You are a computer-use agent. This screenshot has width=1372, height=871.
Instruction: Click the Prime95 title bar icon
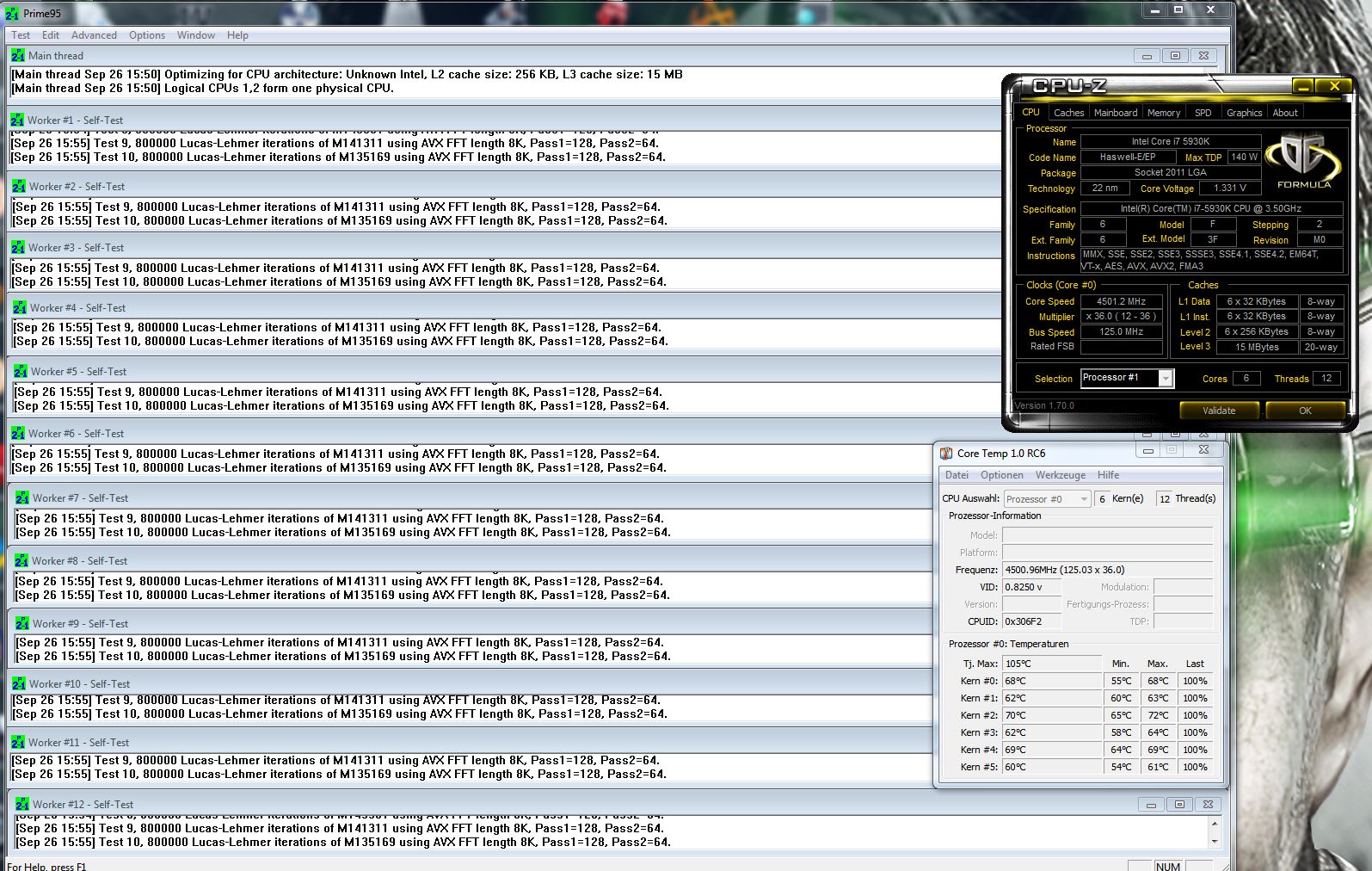click(x=12, y=14)
